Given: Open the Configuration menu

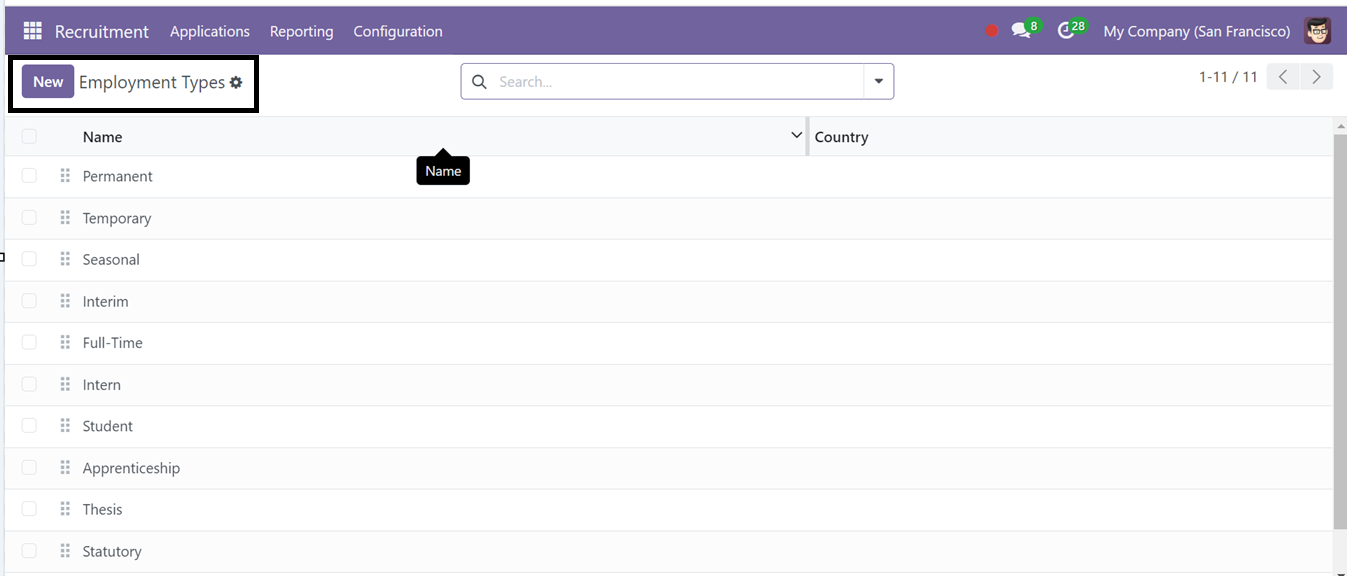Looking at the screenshot, I should coord(398,31).
